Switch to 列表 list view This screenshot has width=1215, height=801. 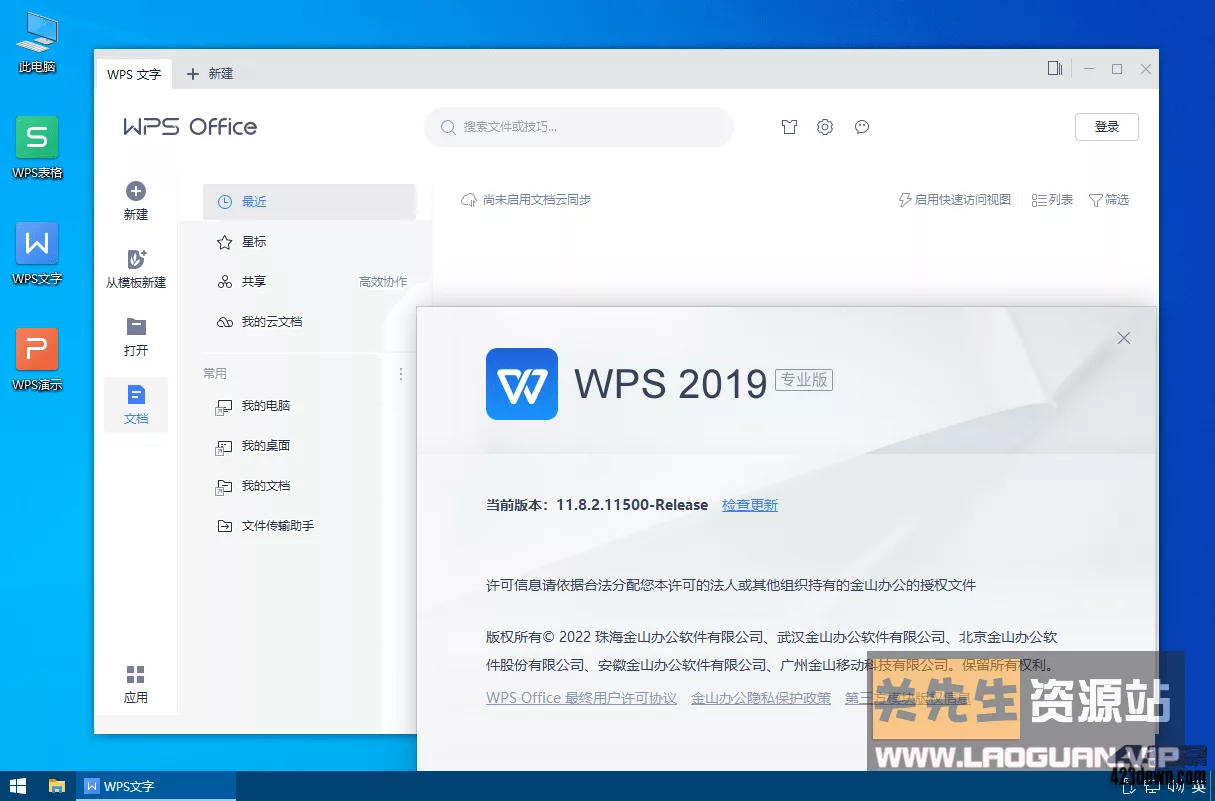point(1051,199)
